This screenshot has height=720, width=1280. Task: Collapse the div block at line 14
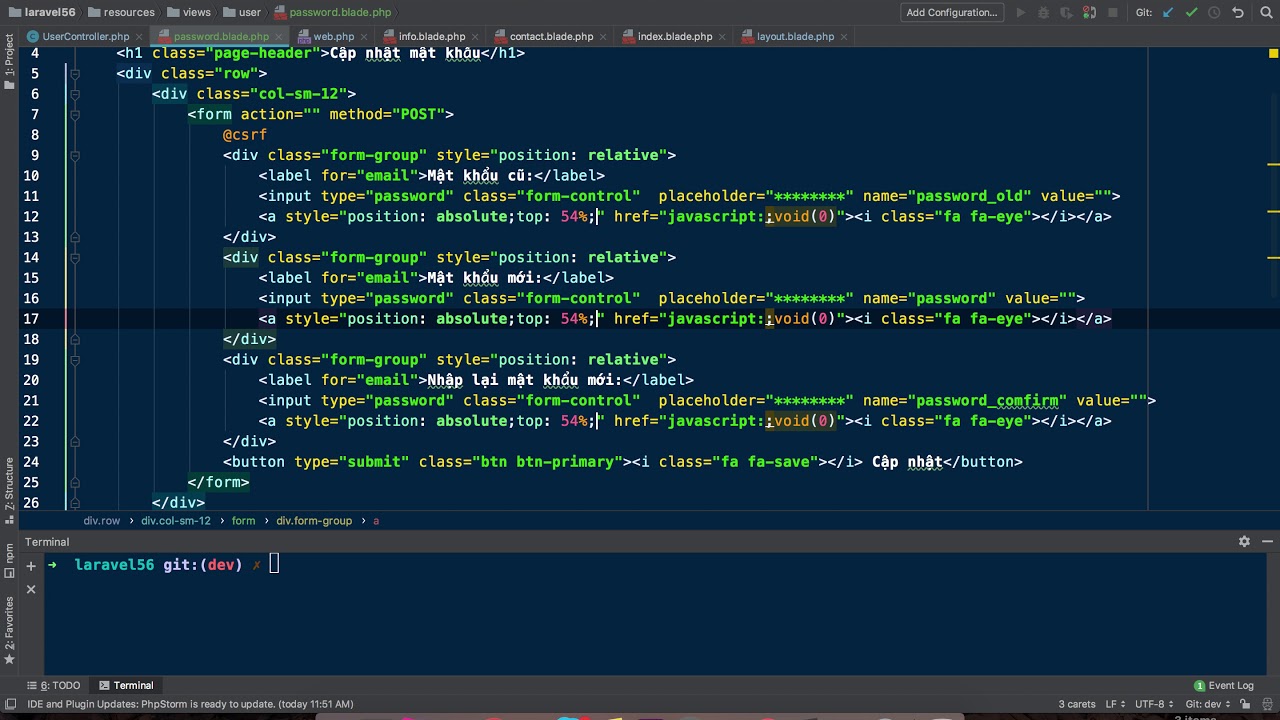(74, 258)
